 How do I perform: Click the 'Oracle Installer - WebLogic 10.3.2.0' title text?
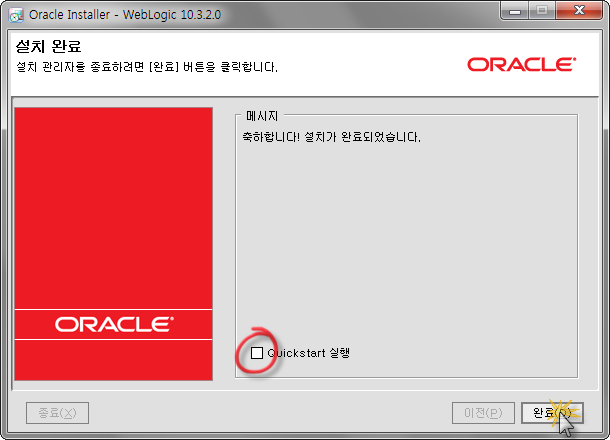pos(125,15)
